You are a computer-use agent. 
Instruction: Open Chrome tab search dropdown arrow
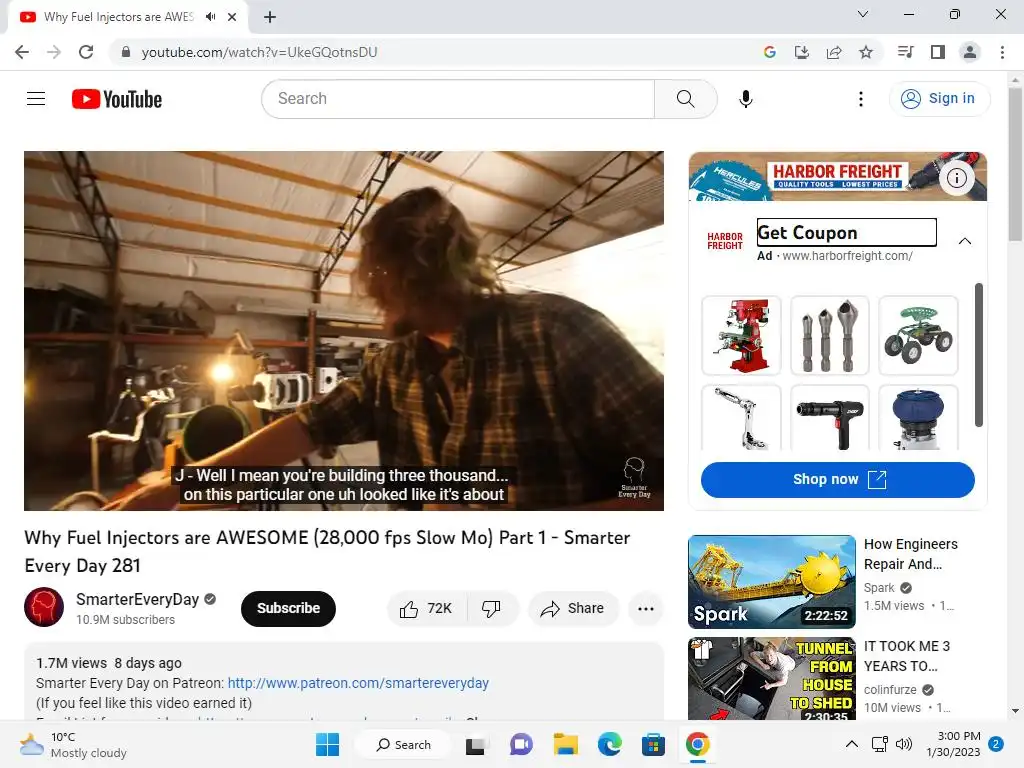click(862, 14)
